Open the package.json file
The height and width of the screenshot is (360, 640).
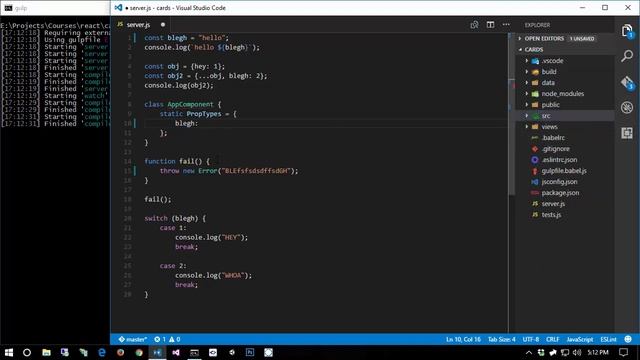point(560,193)
